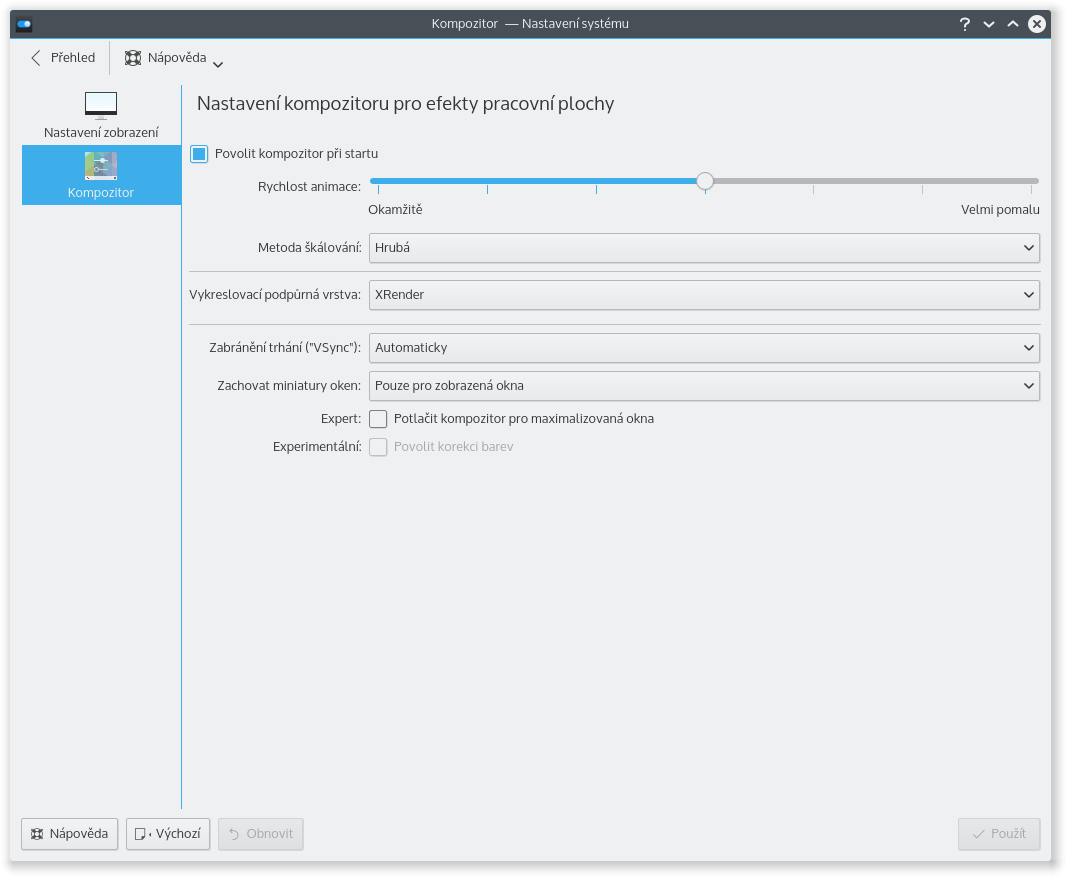This screenshot has height=877, width=1067.
Task: Enable Potlačit kompozitor pro maximalizovaná okna
Action: point(378,419)
